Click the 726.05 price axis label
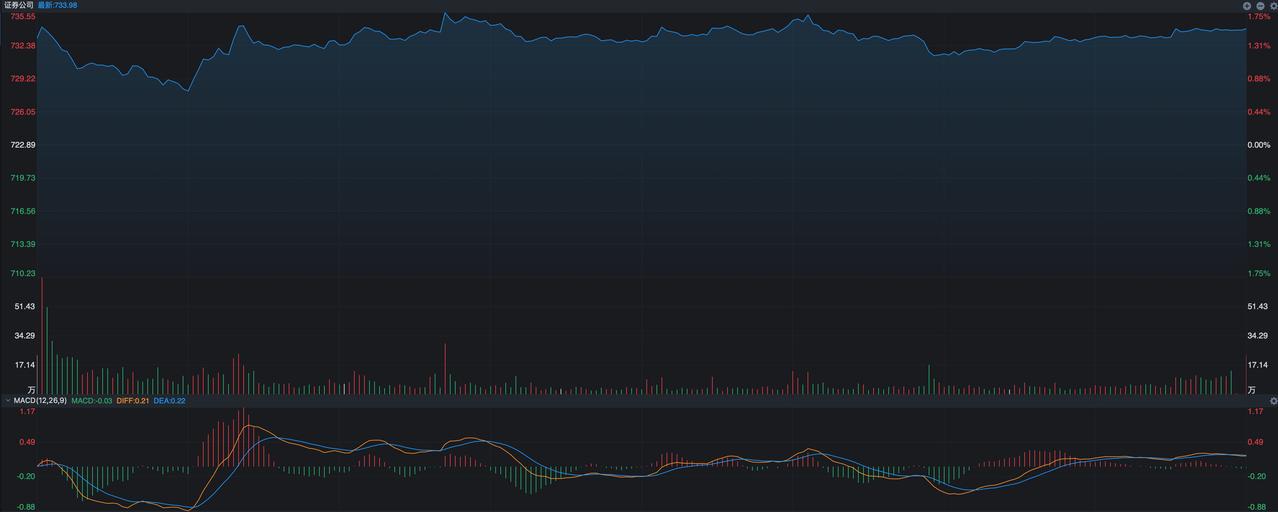This screenshot has height=512, width=1278. (x=23, y=112)
